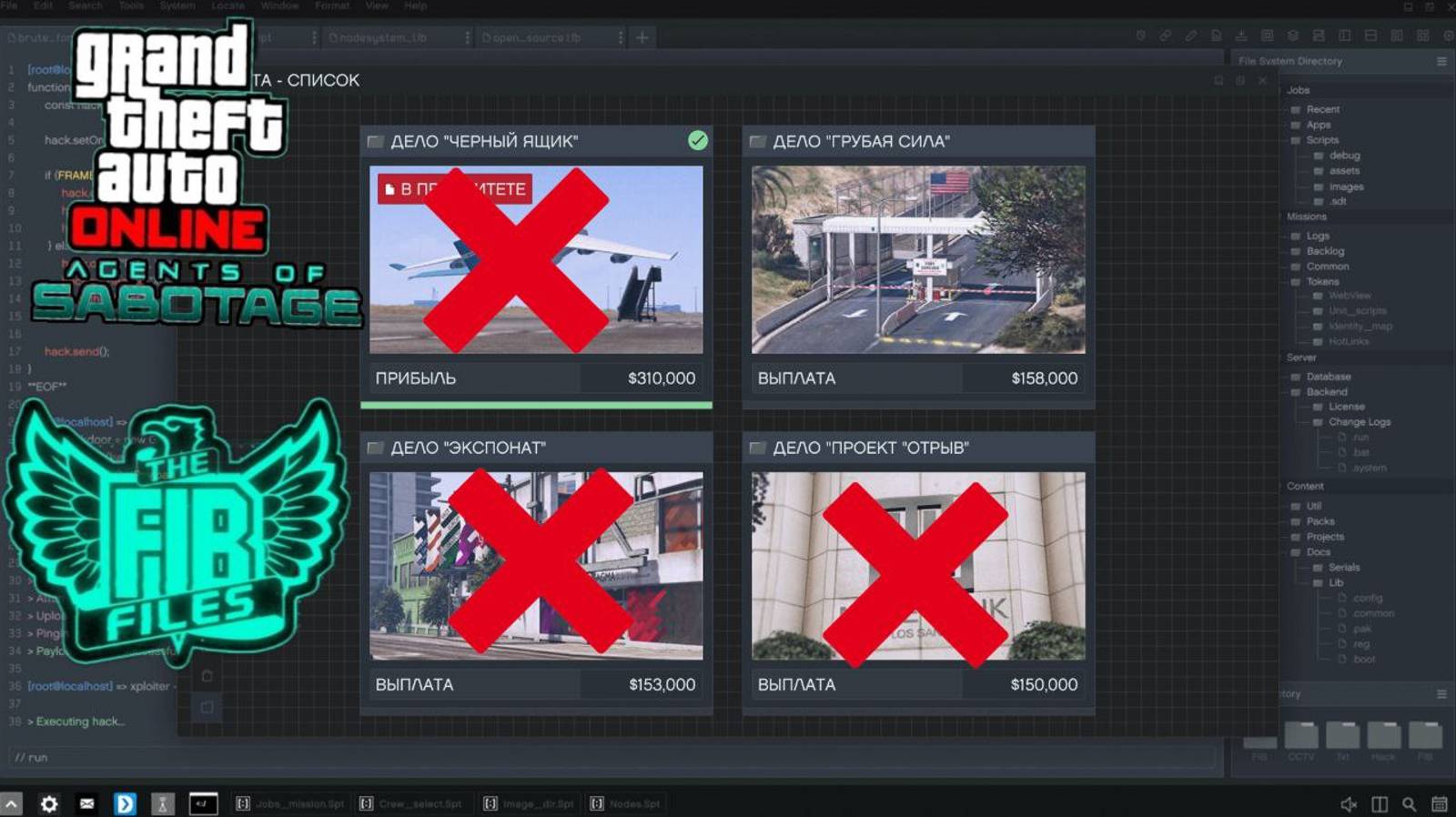Open the calendar icon in taskbar tray
The image size is (1456, 817).
coord(1440,804)
